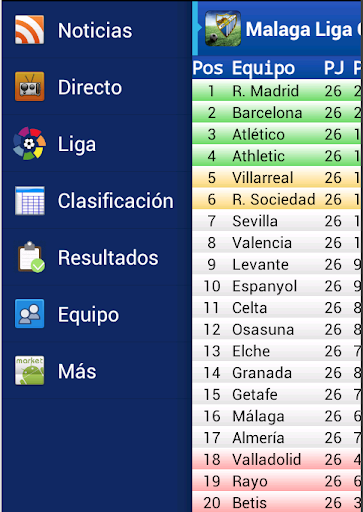Open the radio Directo icon

(x=29, y=87)
